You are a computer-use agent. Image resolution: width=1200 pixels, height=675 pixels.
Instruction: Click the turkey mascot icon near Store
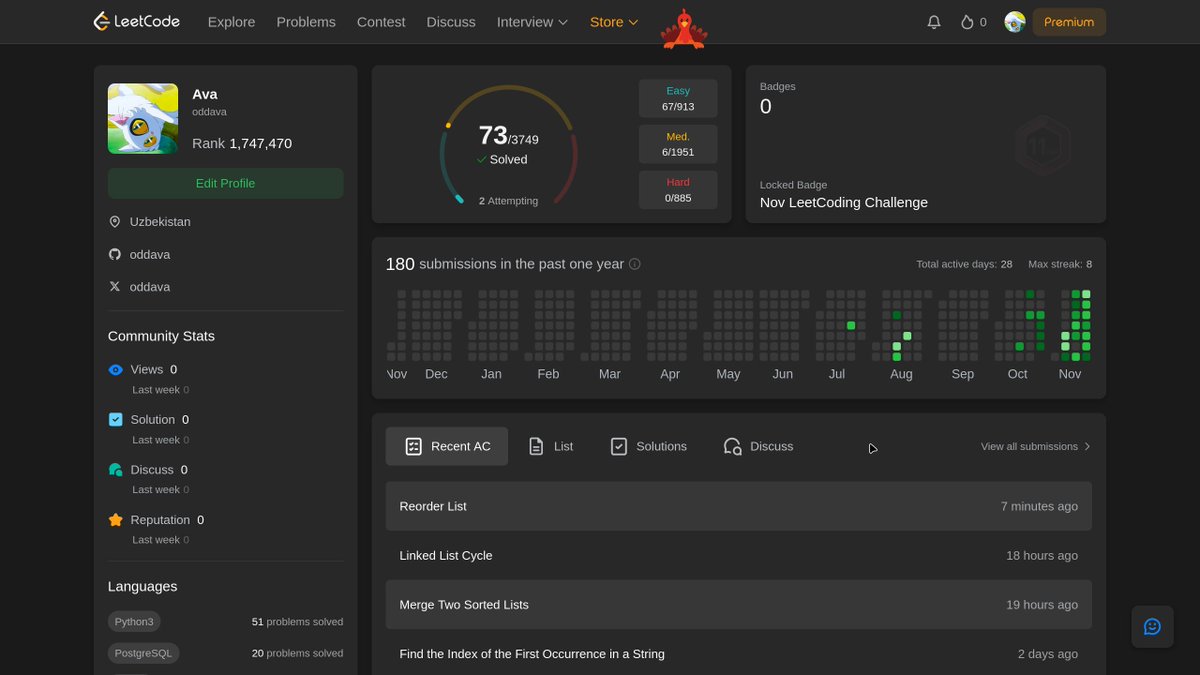684,29
